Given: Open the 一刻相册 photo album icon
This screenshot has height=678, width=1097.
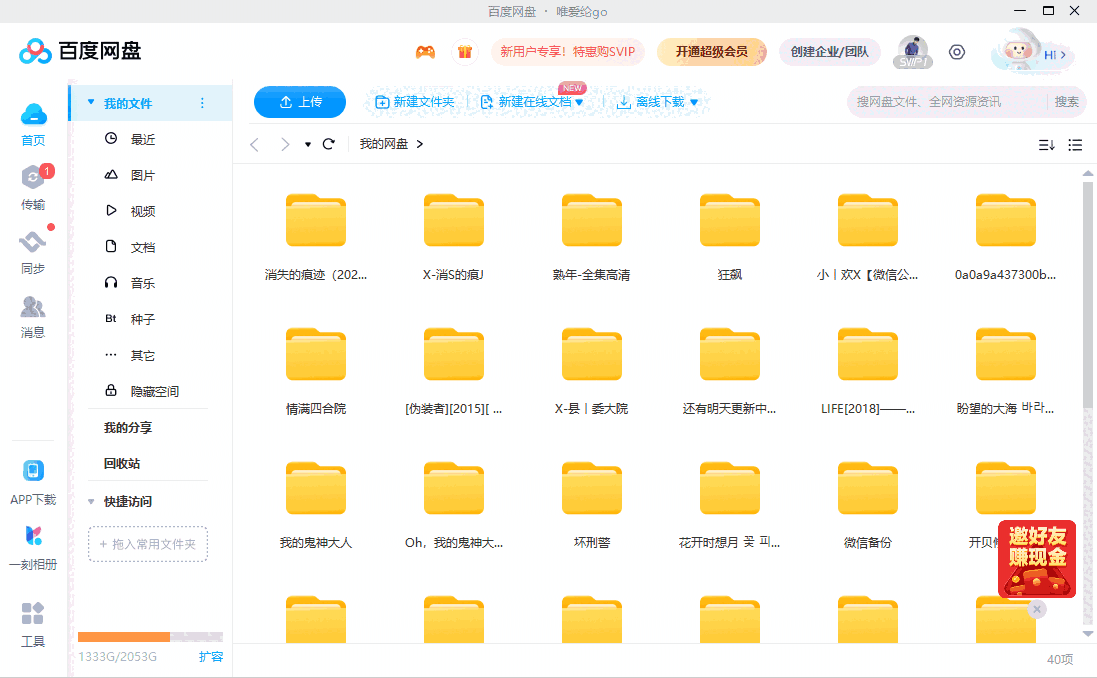Looking at the screenshot, I should click(x=33, y=537).
